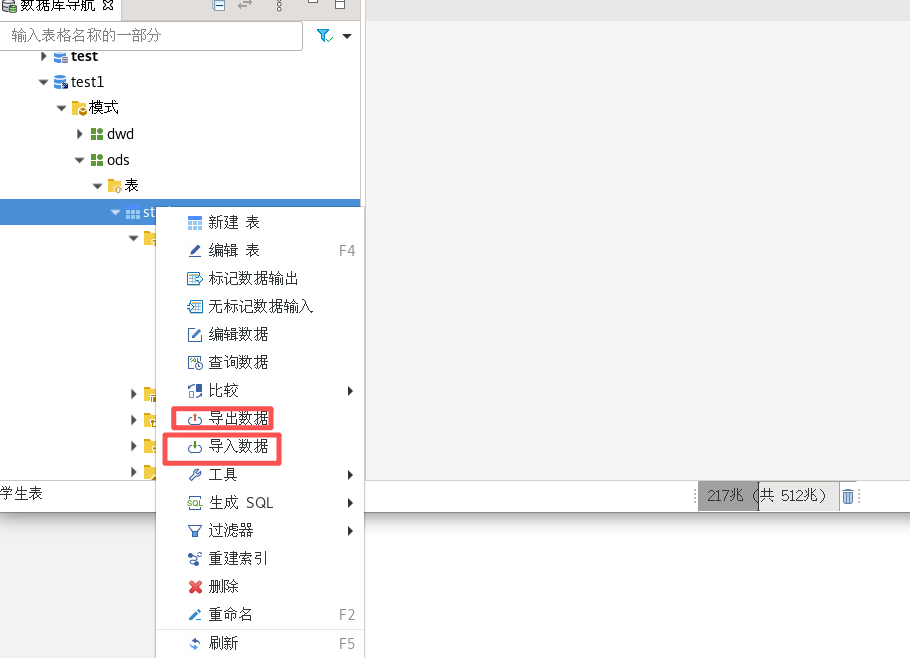The width and height of the screenshot is (910, 658).
Task: Expand the test database node
Action: tap(44, 56)
